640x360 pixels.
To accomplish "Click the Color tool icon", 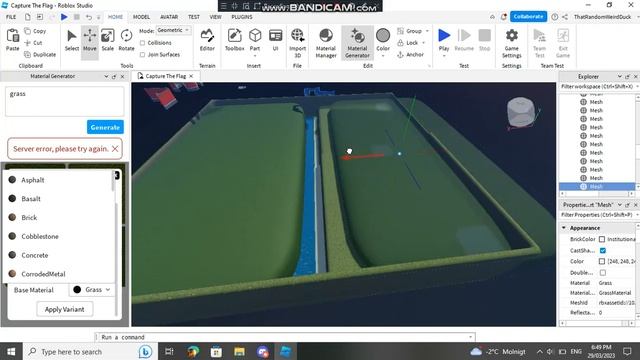I will [383, 36].
